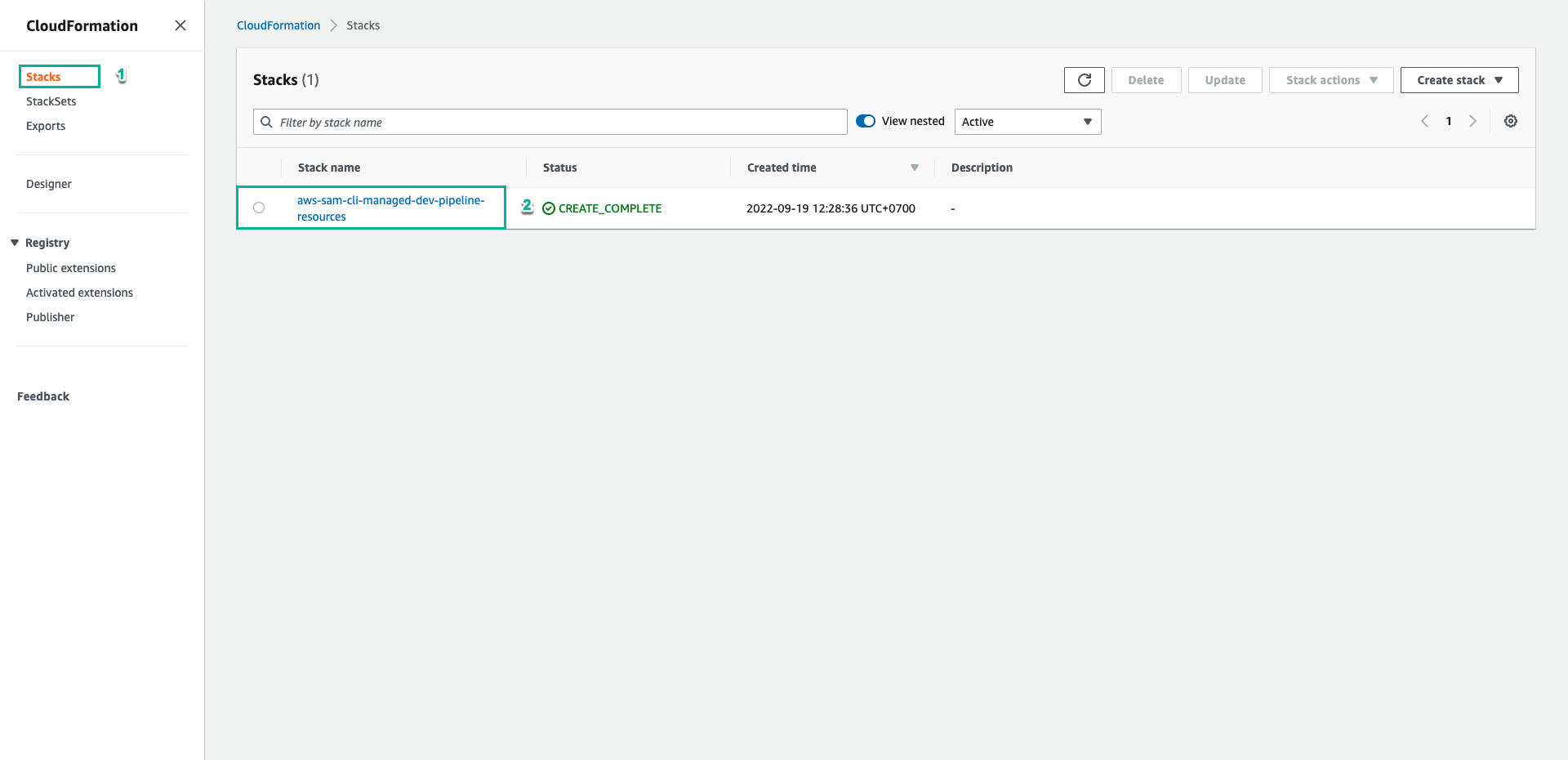Image resolution: width=1568 pixels, height=760 pixels.
Task: Click the Stacks breadcrumb text
Action: (363, 25)
